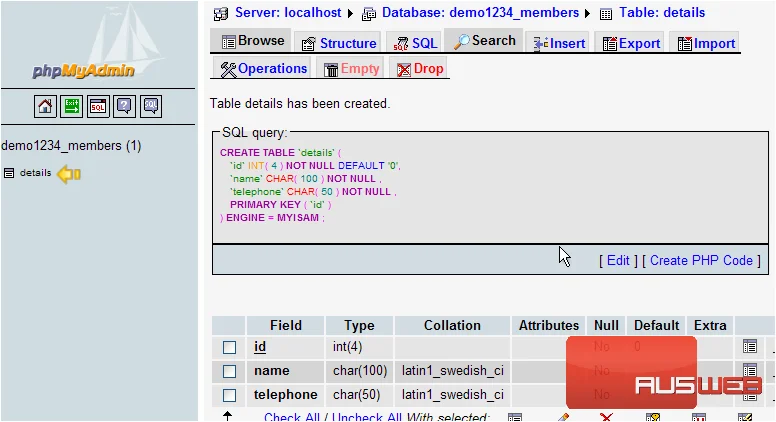Viewport: 776px width, 422px height.
Task: Click the pencil Change icon in With selected
Action: [563, 418]
